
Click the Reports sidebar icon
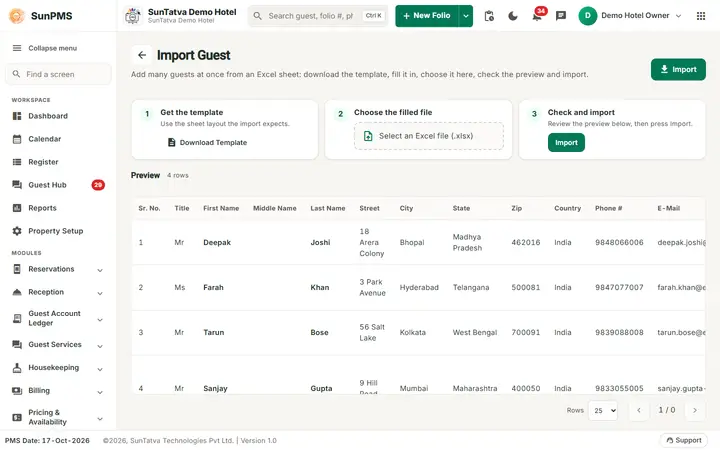[17, 208]
